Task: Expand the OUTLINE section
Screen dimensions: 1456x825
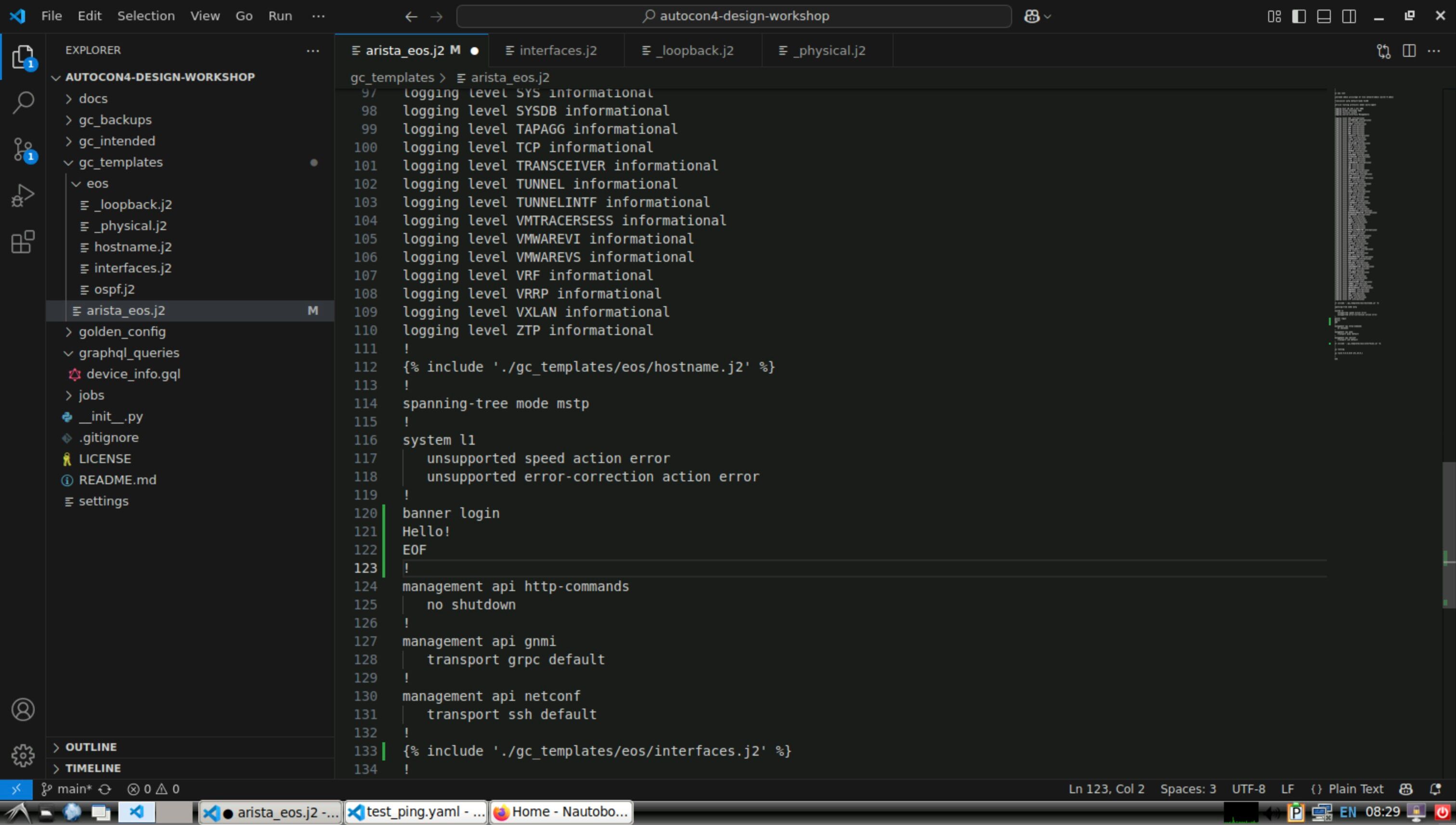Action: pyautogui.click(x=91, y=747)
